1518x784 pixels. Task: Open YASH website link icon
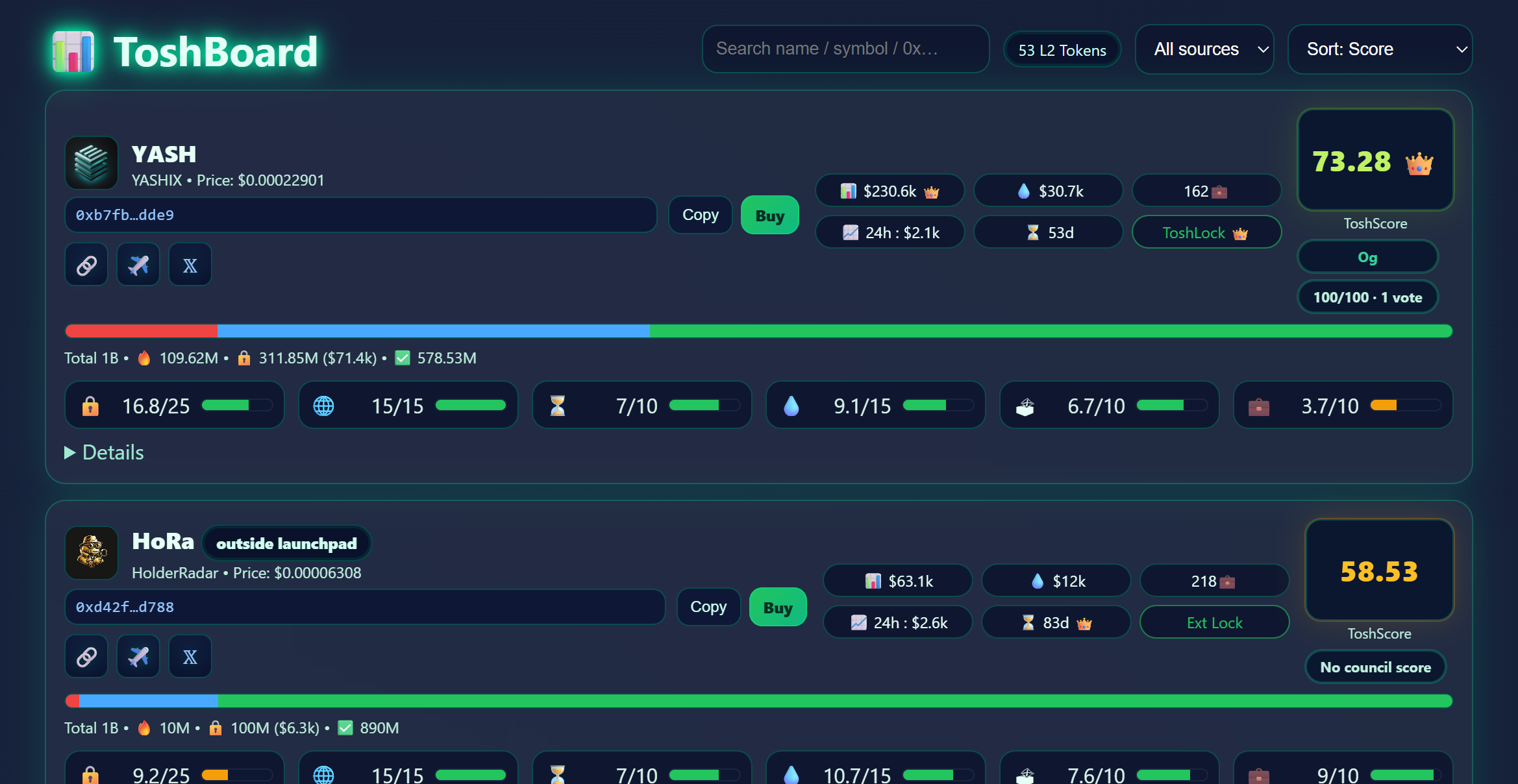[86, 265]
